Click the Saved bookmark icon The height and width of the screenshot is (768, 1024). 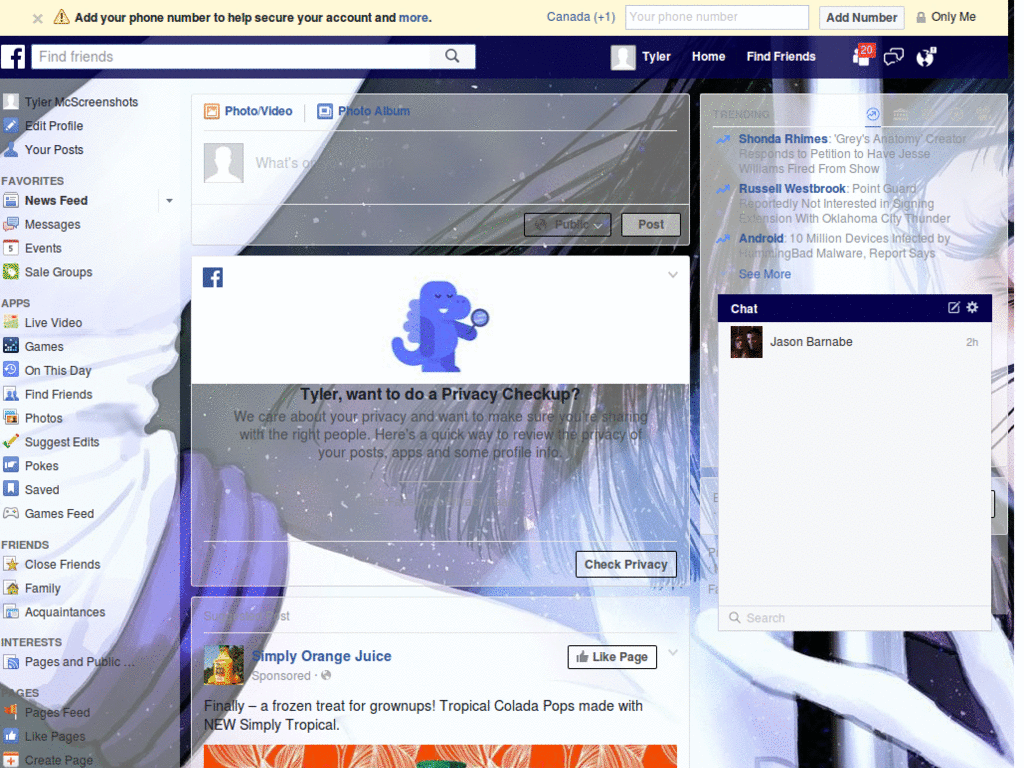11,489
